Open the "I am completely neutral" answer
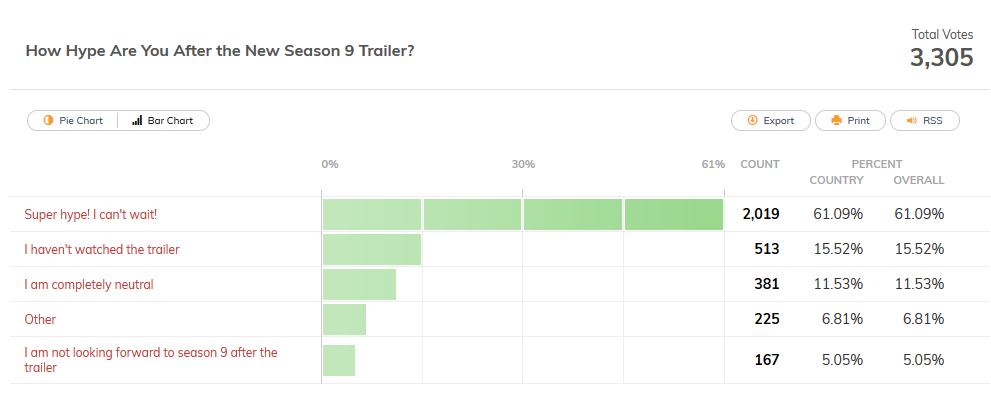991x410 pixels. [x=89, y=284]
